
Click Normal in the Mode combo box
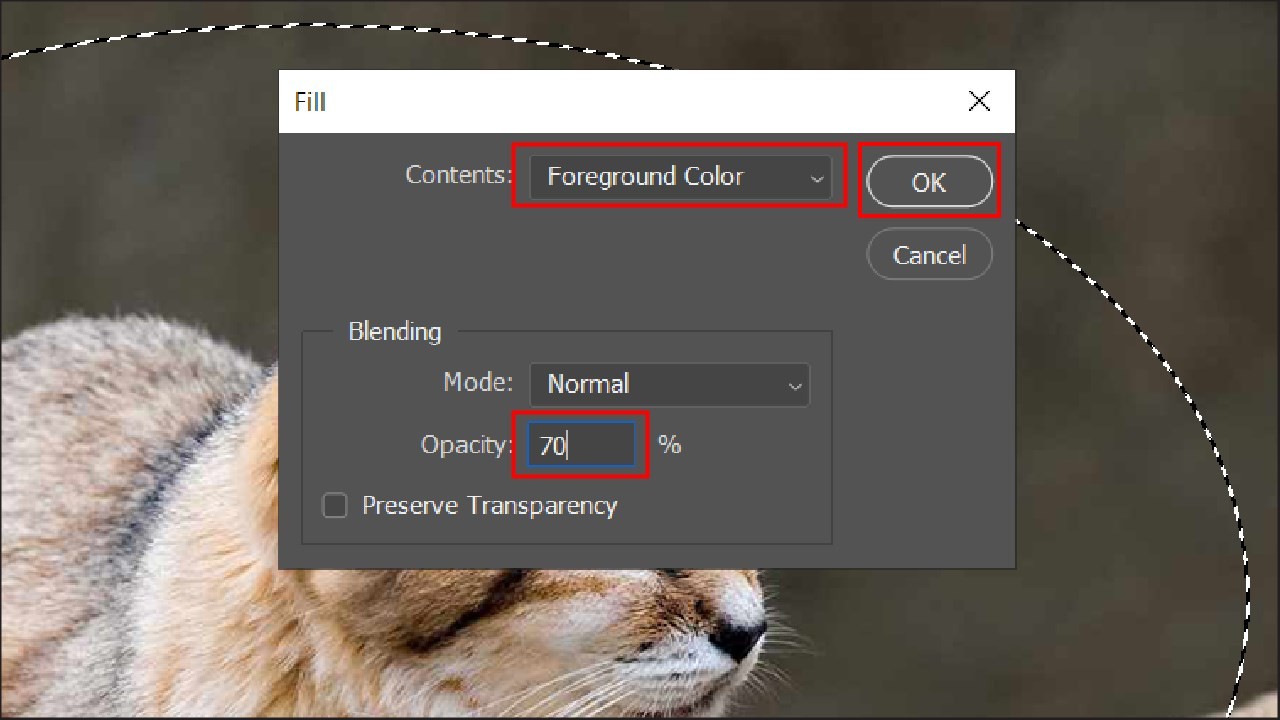588,384
